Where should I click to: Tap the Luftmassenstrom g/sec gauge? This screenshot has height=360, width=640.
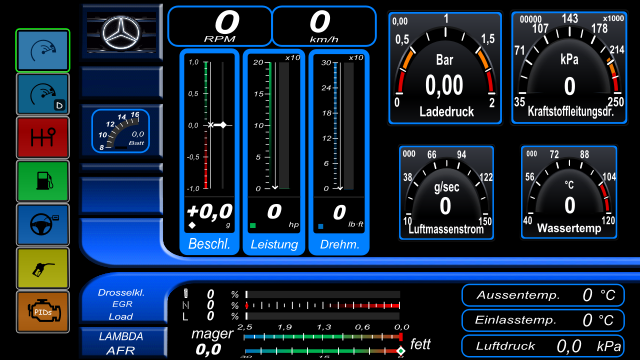coord(447,192)
